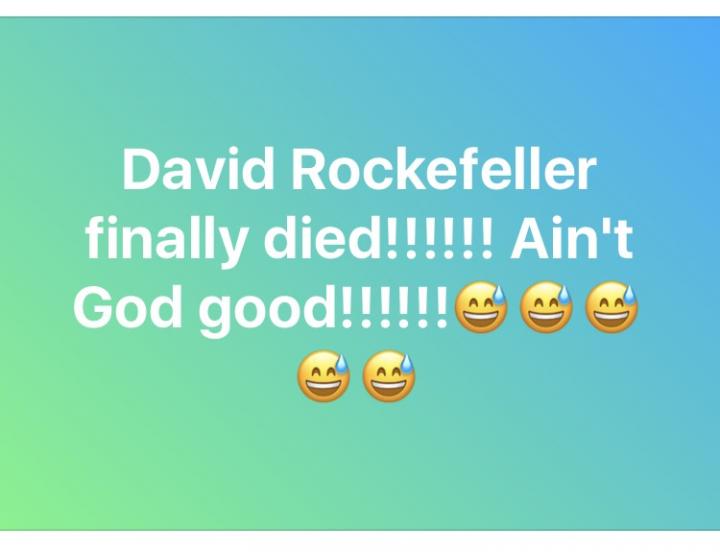Click the word "God" in the post

[130, 307]
